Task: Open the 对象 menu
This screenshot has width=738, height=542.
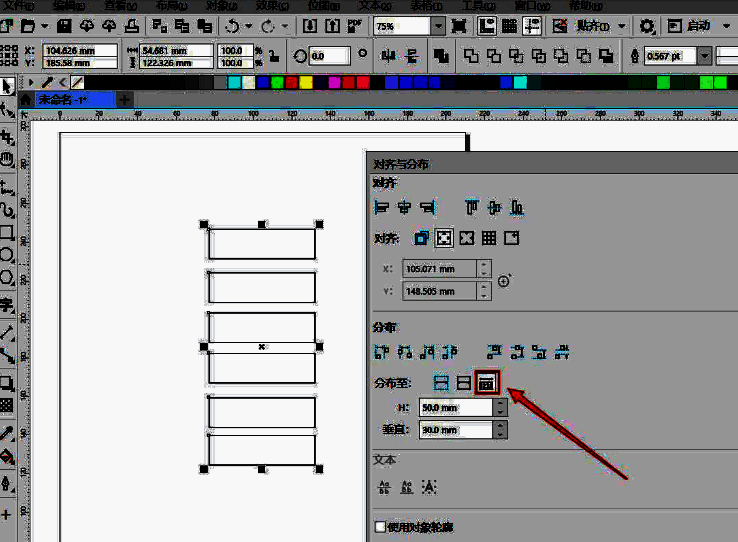Action: coord(217,5)
